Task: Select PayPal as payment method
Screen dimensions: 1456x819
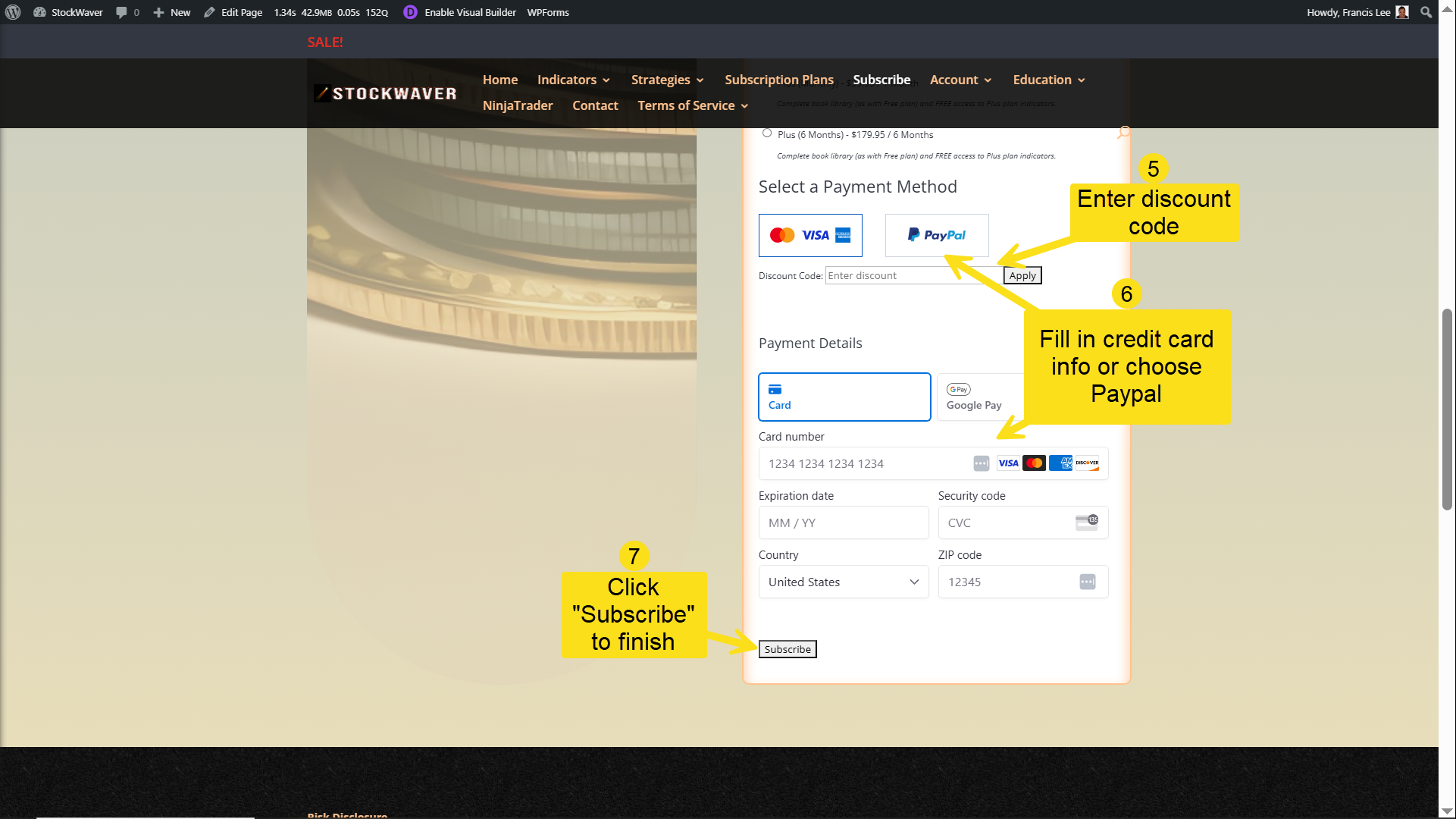Action: point(937,235)
